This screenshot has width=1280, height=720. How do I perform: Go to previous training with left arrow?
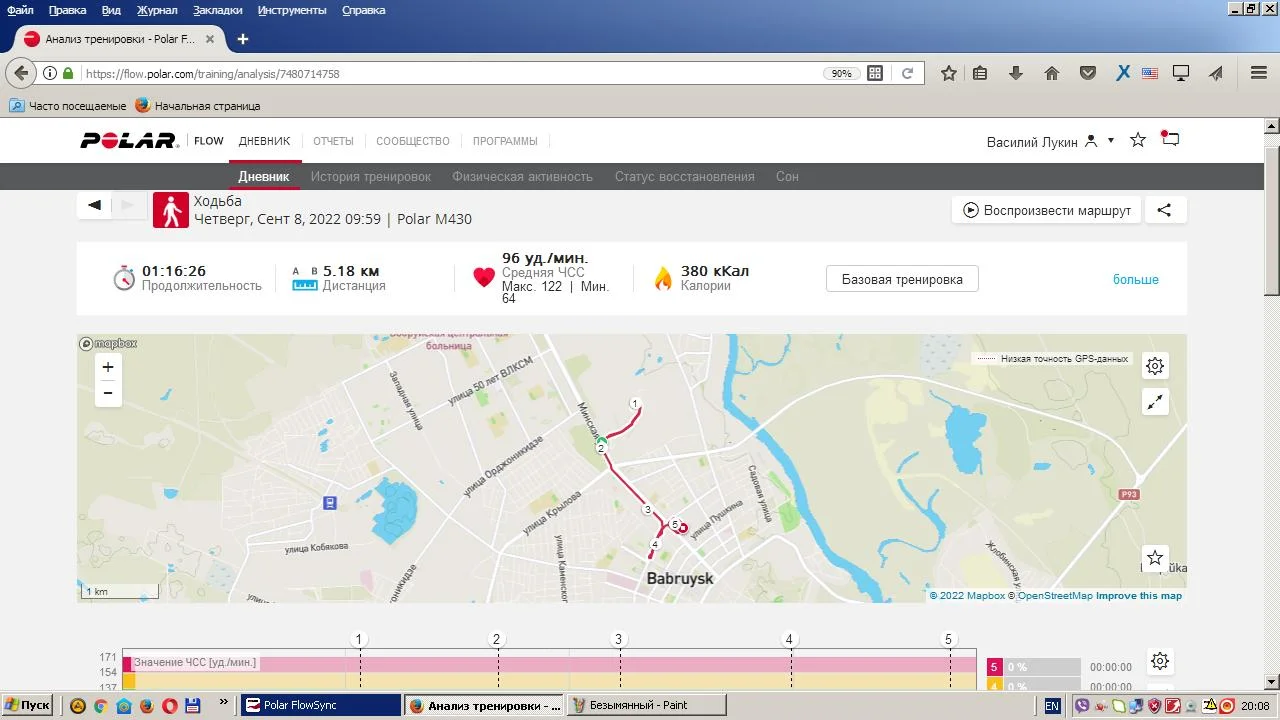[x=95, y=205]
